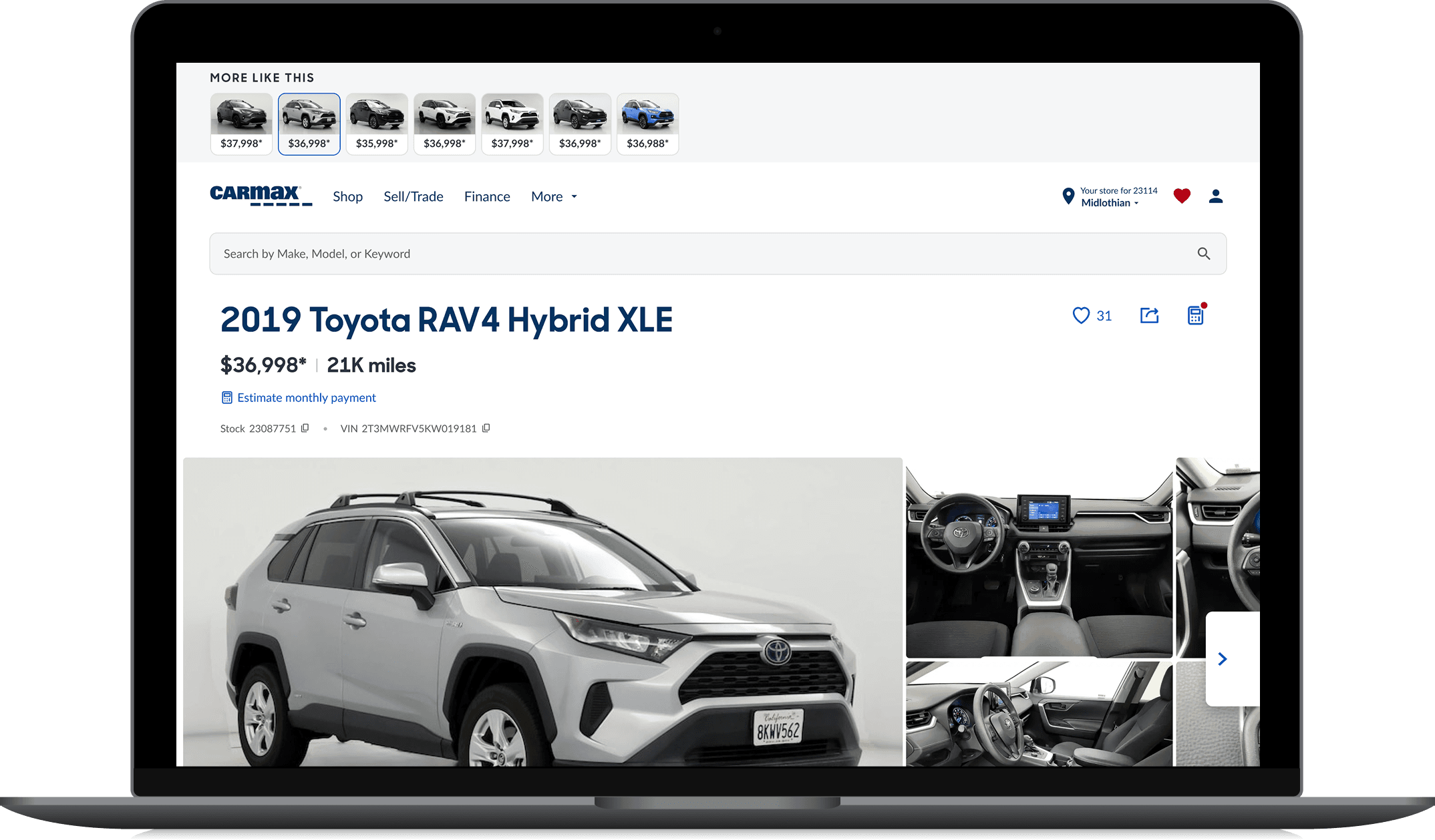Select the first similar car at $37,998
The image size is (1435, 840).
point(241,124)
